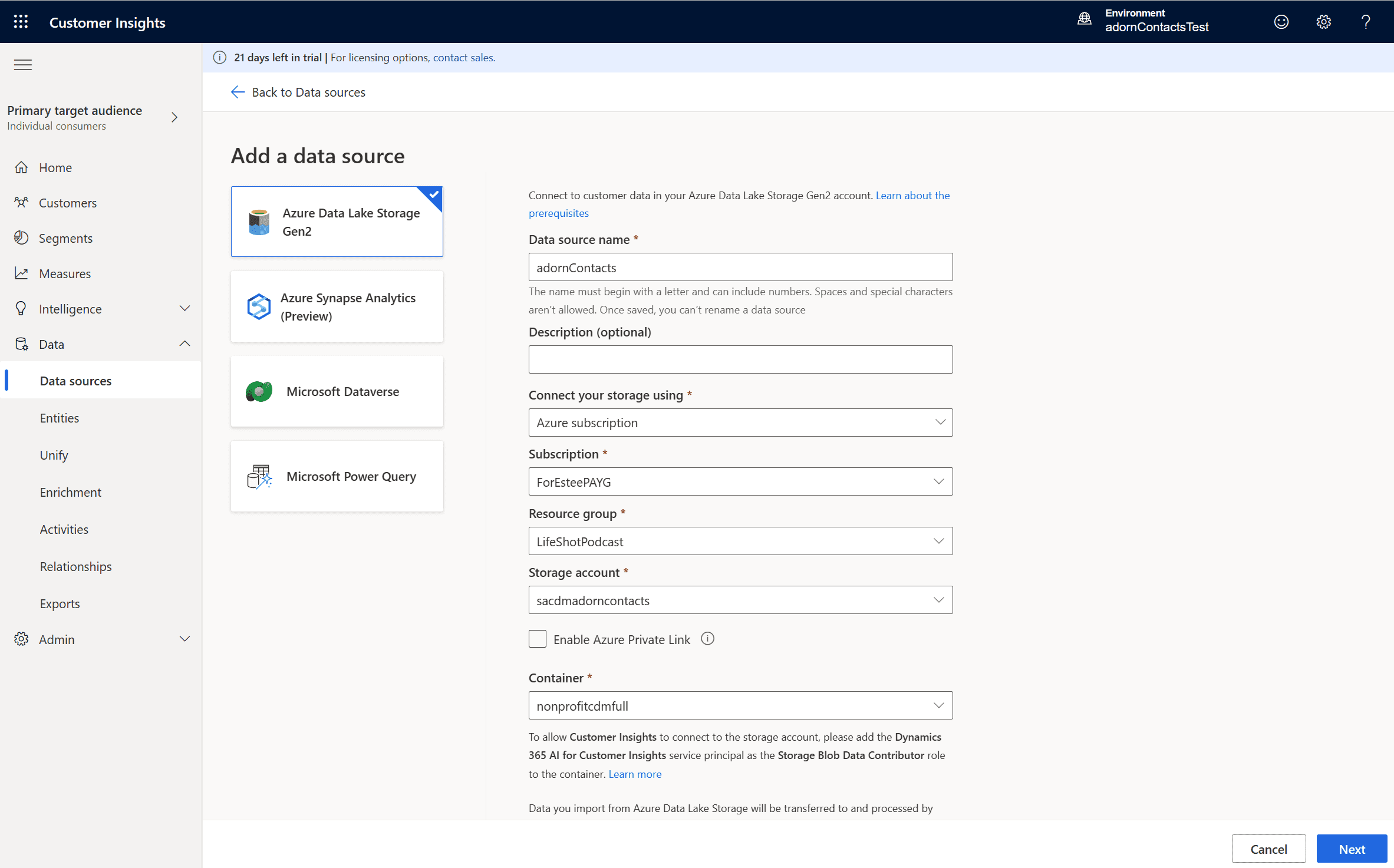Click the Private Link info icon
1394x868 pixels.
point(707,639)
